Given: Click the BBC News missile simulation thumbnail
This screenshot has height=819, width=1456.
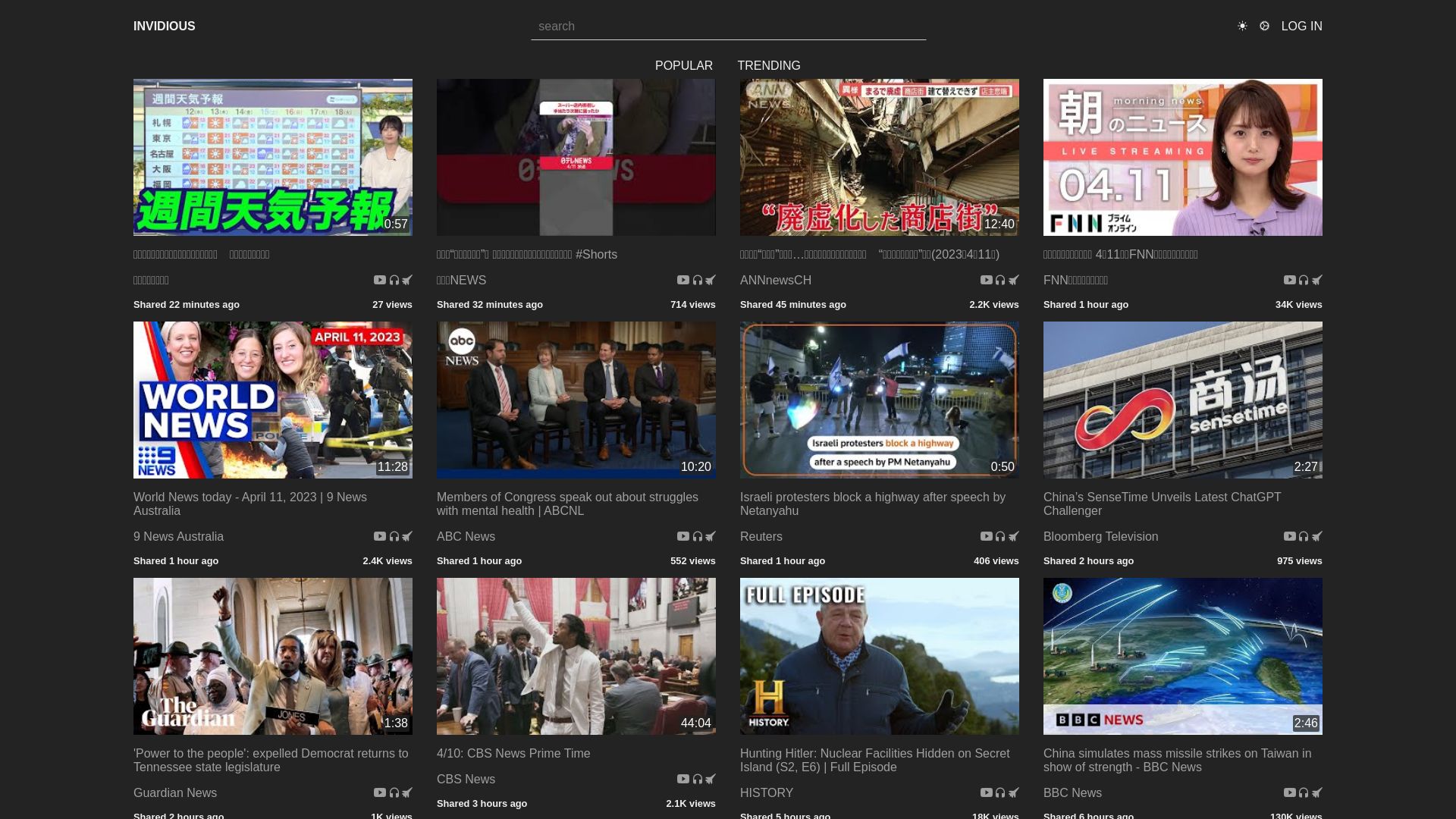Looking at the screenshot, I should click(1183, 656).
